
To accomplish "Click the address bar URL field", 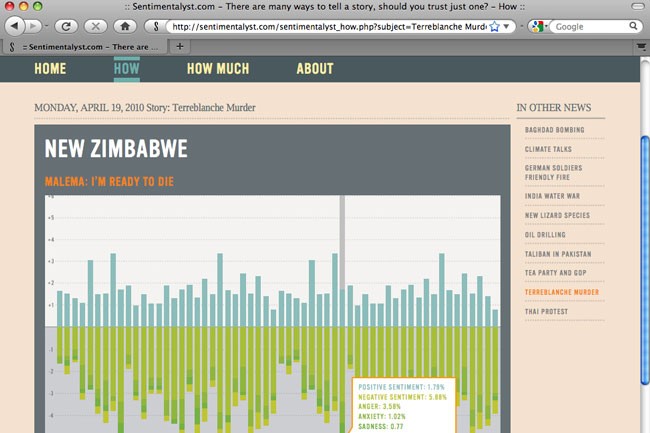I will coord(329,27).
